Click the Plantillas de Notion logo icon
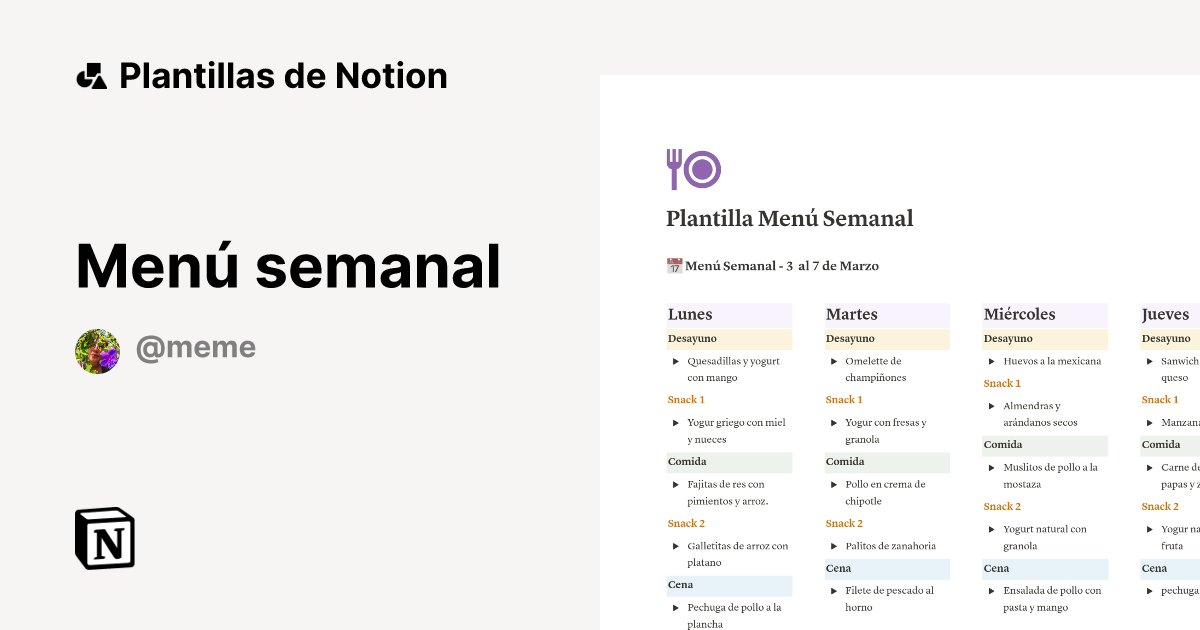 [x=92, y=75]
